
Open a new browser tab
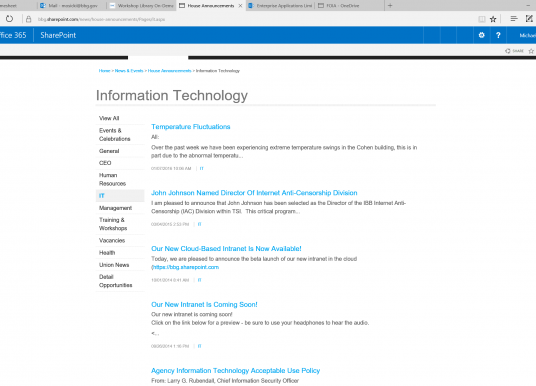[390, 5]
